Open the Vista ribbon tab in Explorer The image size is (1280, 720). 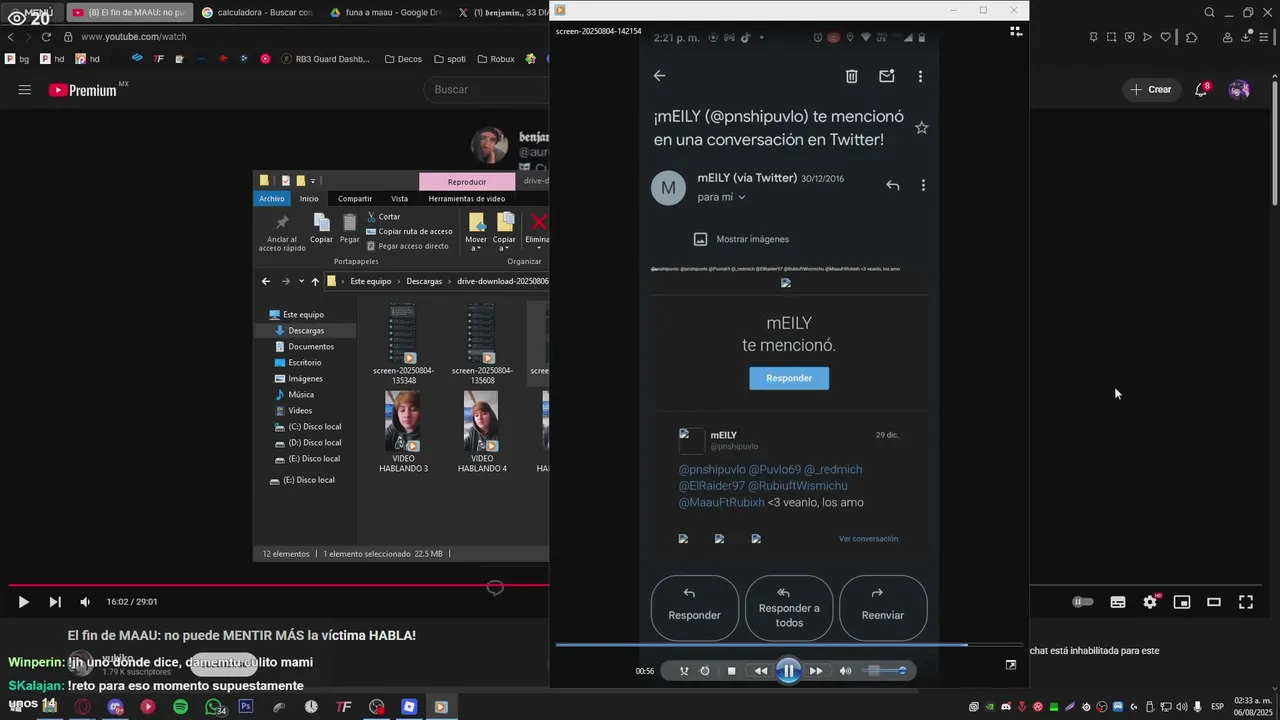tap(400, 198)
